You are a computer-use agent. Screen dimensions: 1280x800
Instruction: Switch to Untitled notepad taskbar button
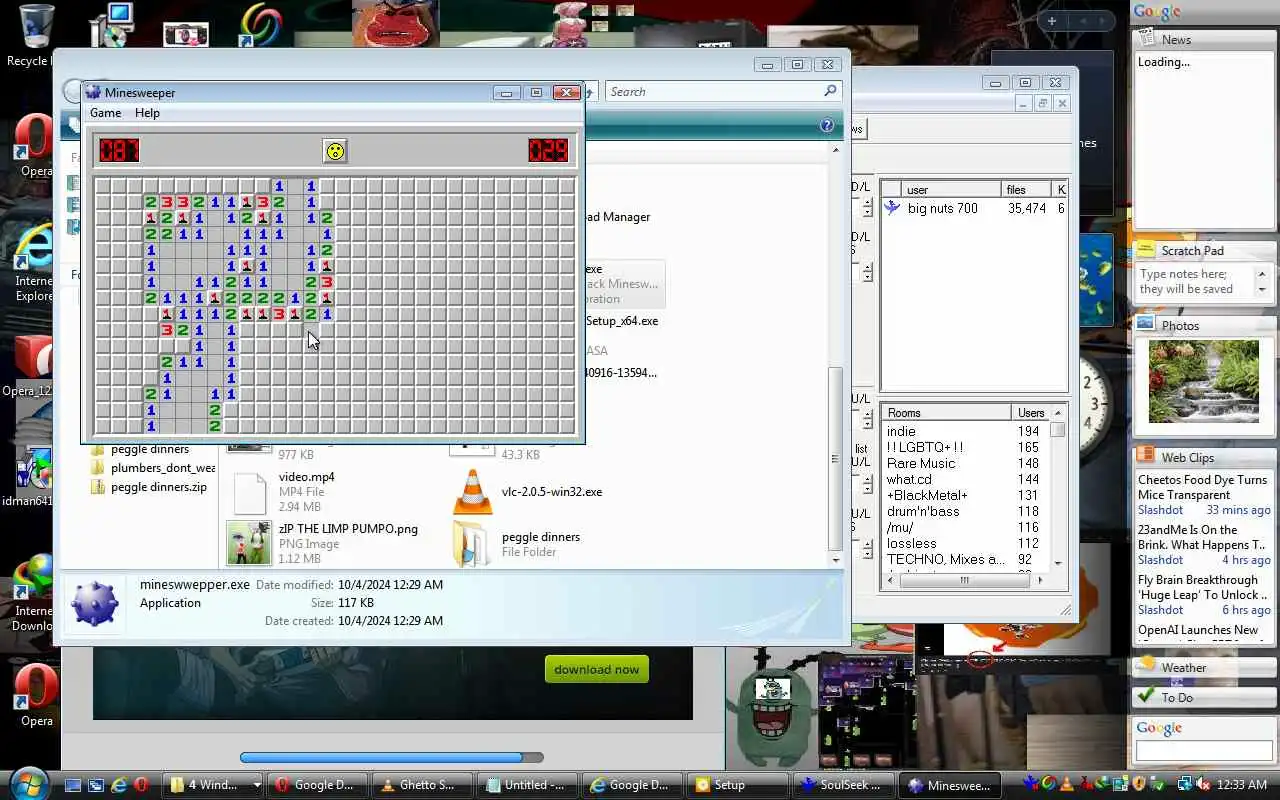click(526, 785)
